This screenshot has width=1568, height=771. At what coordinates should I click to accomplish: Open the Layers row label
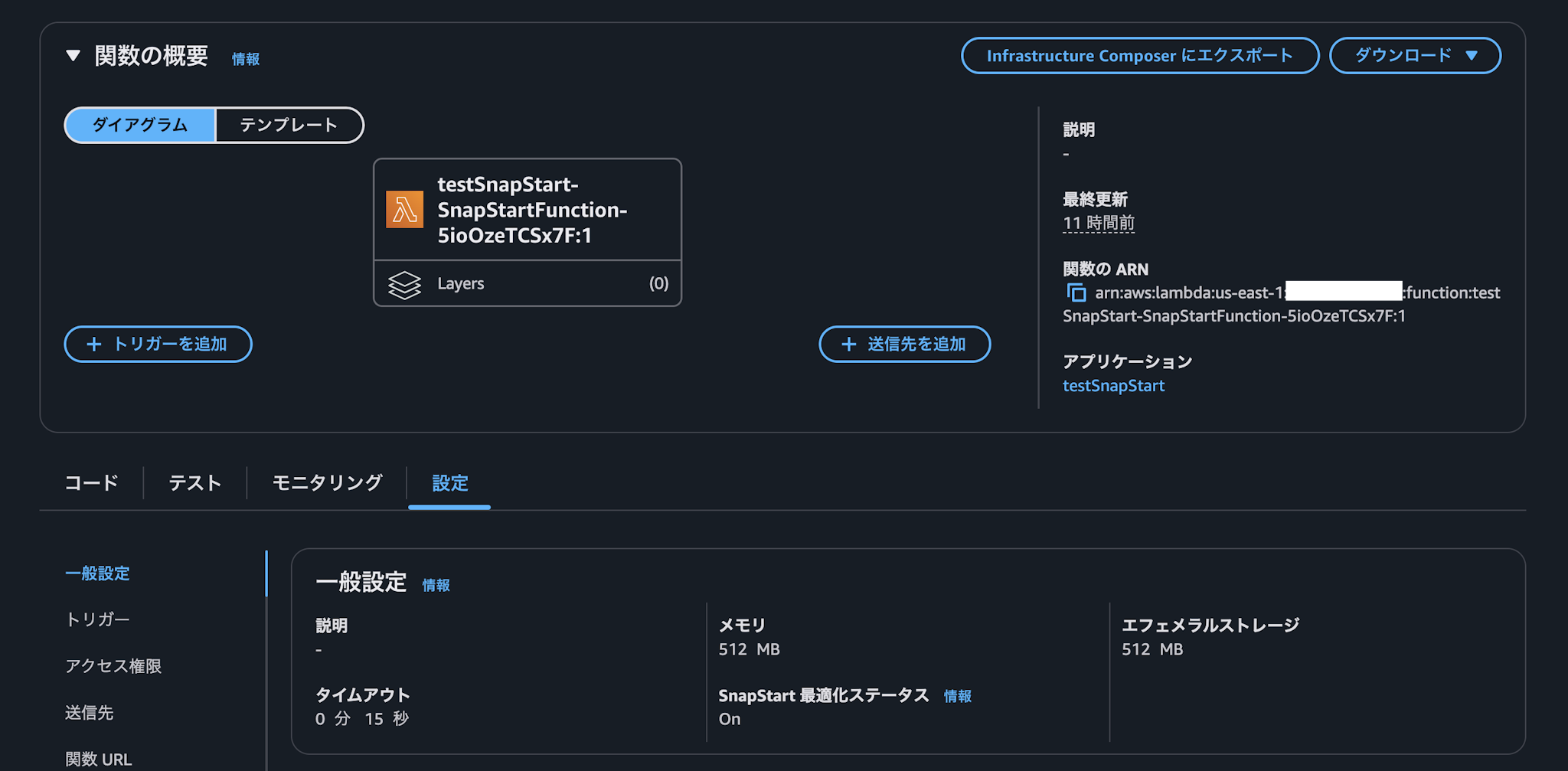point(461,283)
